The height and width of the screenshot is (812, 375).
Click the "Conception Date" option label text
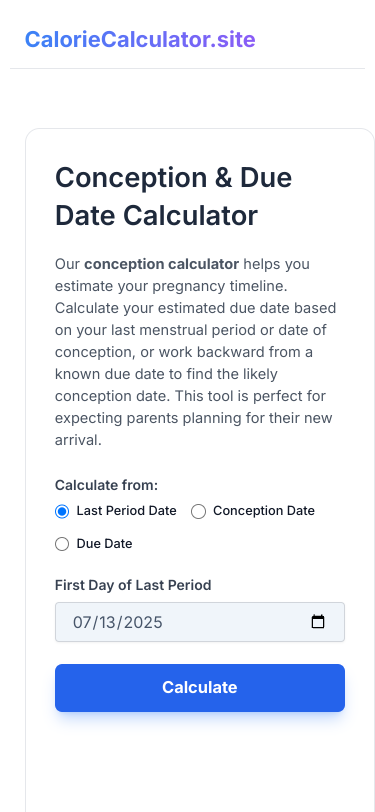(264, 511)
